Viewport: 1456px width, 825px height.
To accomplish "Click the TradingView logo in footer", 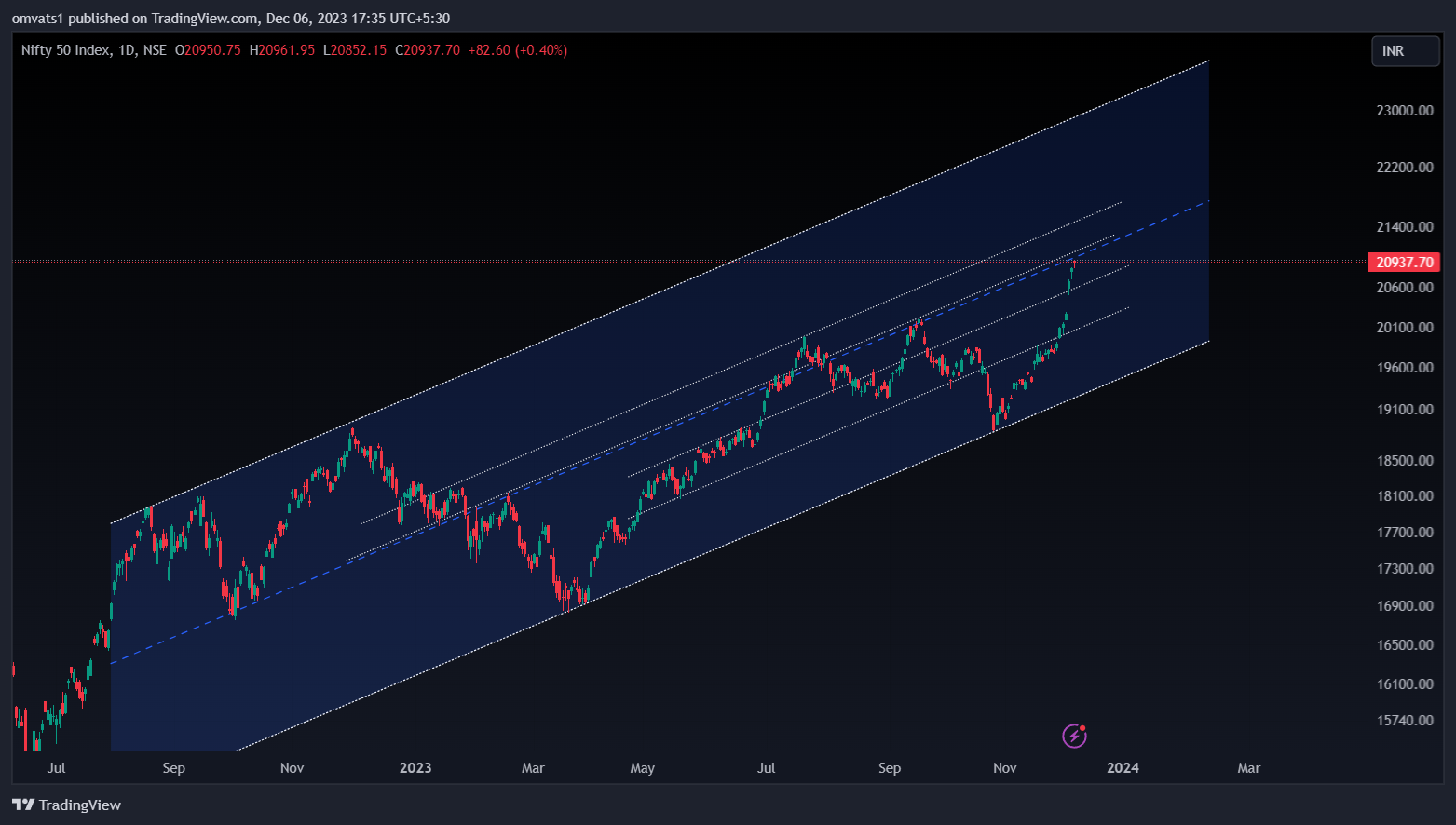I will (66, 805).
